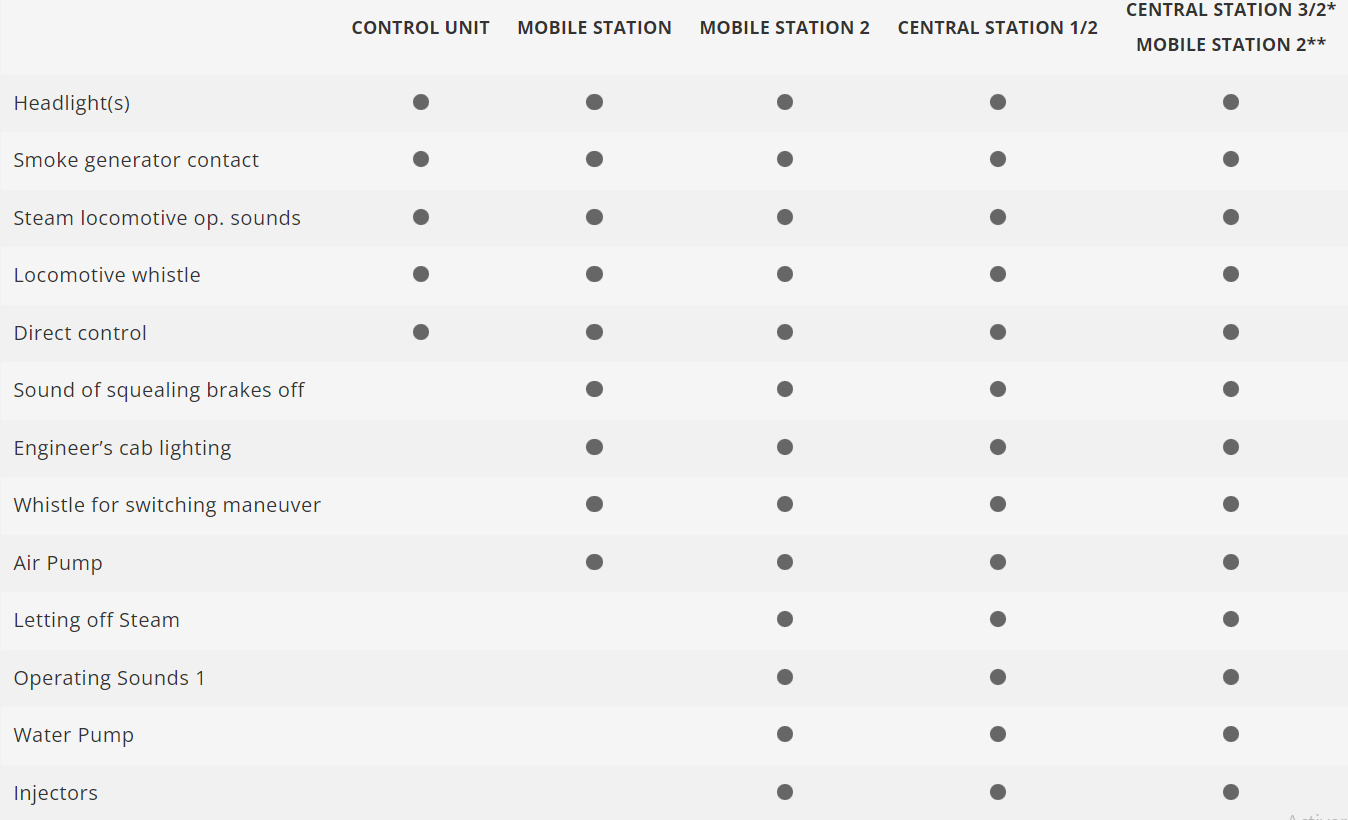Click the Sound of squealing brakes off label
This screenshot has height=820, width=1348.
[x=159, y=390]
